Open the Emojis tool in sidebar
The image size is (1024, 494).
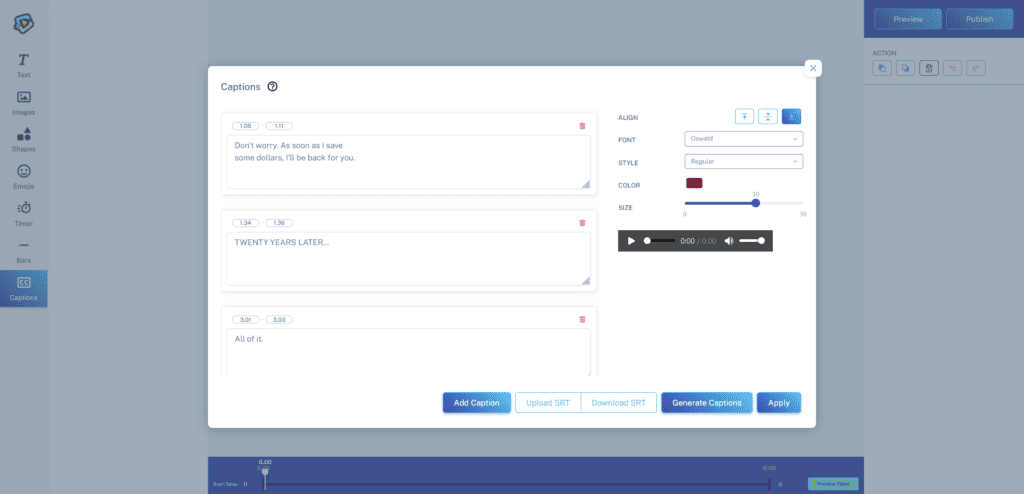point(24,177)
